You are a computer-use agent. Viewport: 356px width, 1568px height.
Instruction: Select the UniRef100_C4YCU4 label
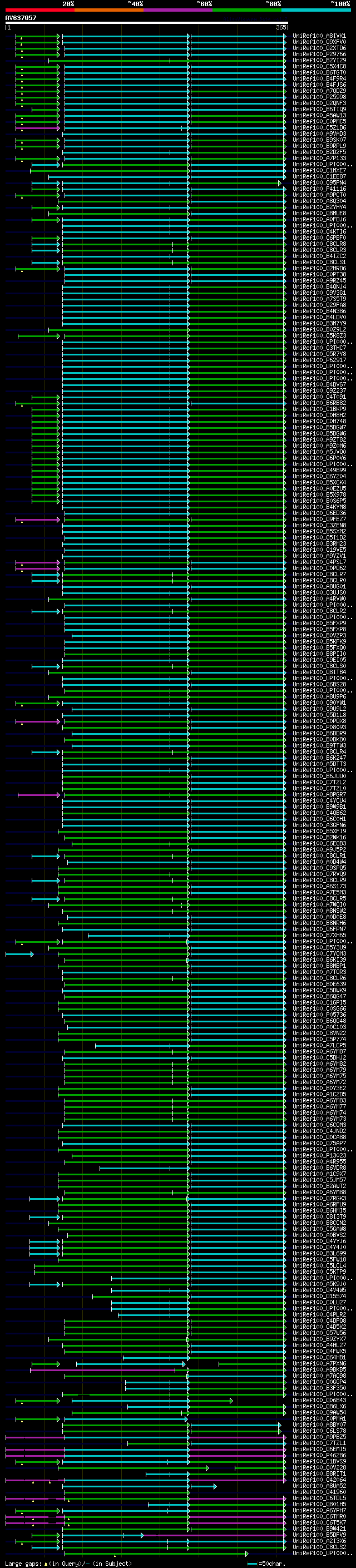[319, 800]
